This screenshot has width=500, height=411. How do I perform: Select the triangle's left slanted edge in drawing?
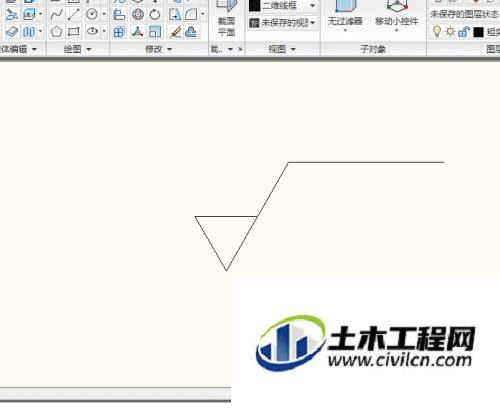tap(211, 243)
